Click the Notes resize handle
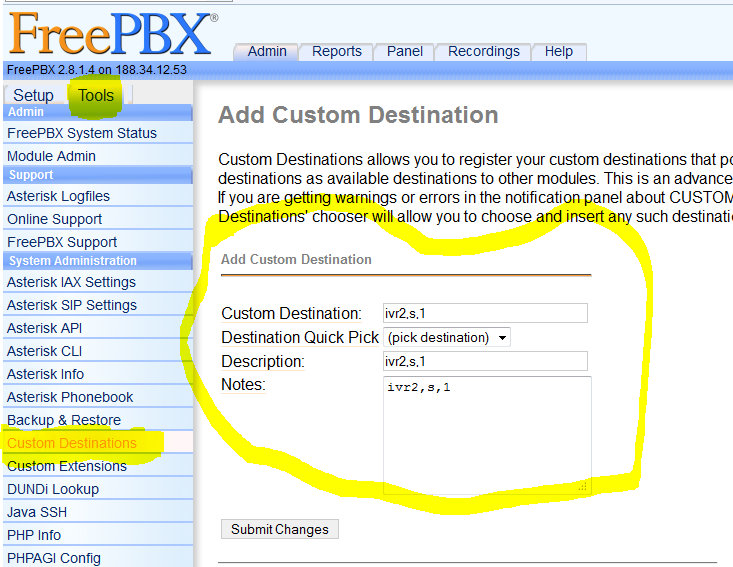733x567 pixels. click(583, 486)
